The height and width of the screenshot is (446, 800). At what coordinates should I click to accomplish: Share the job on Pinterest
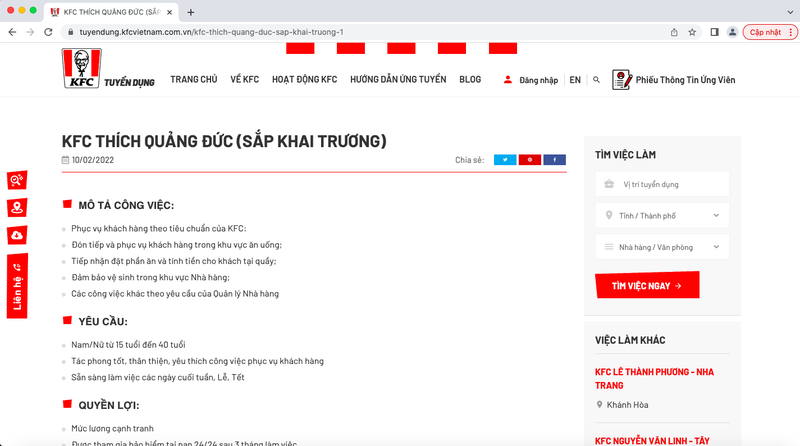(530, 160)
